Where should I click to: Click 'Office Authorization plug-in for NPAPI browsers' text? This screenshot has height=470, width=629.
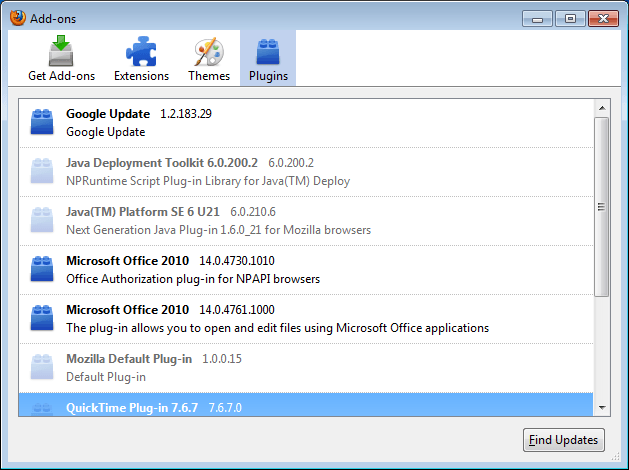193,279
